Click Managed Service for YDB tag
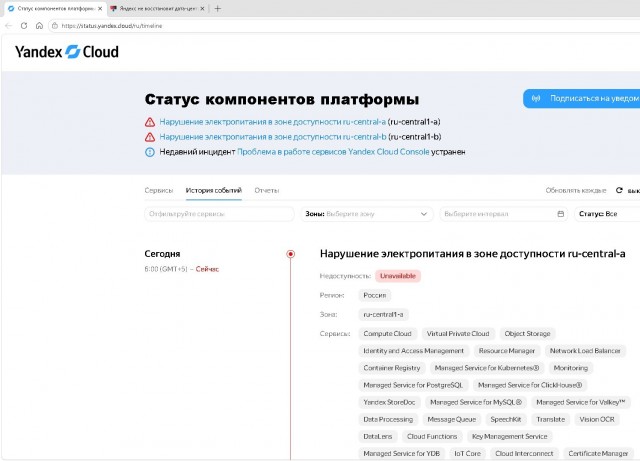Image resolution: width=640 pixels, height=461 pixels. (x=401, y=454)
